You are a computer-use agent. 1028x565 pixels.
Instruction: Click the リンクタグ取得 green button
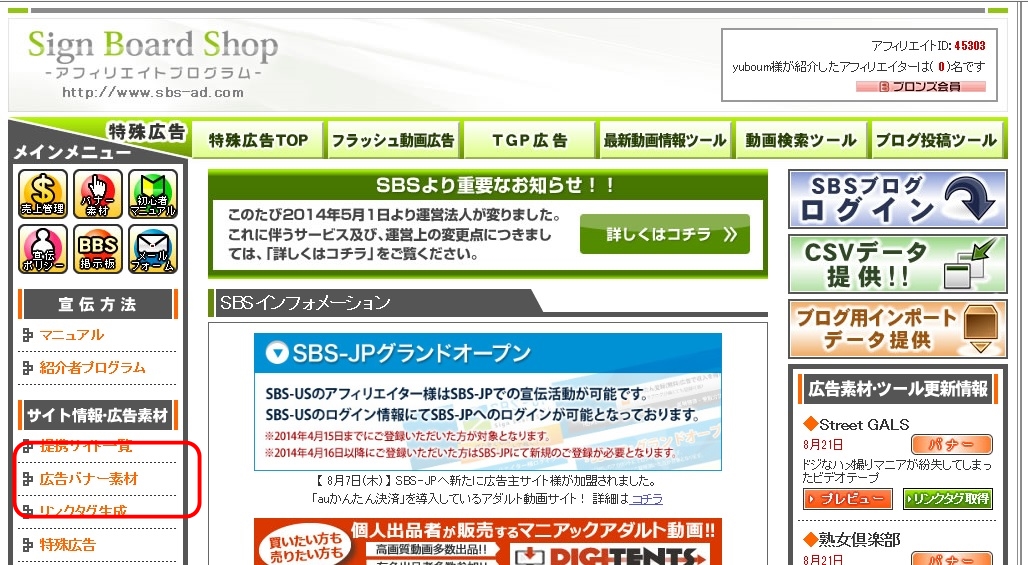pos(947,499)
